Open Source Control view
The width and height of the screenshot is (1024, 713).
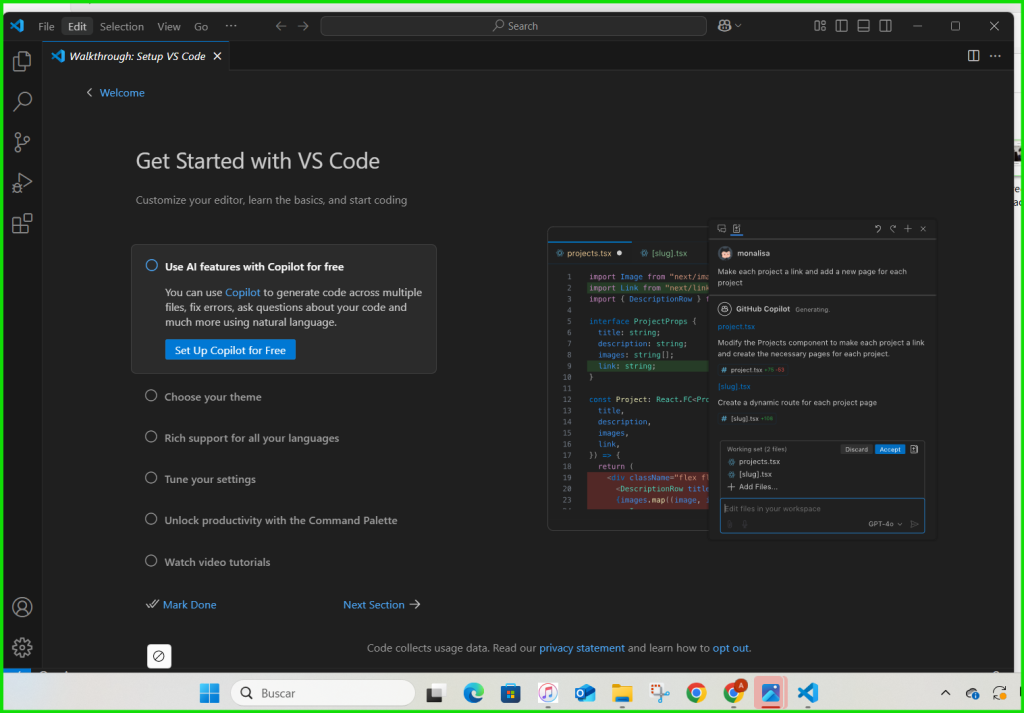(x=22, y=143)
